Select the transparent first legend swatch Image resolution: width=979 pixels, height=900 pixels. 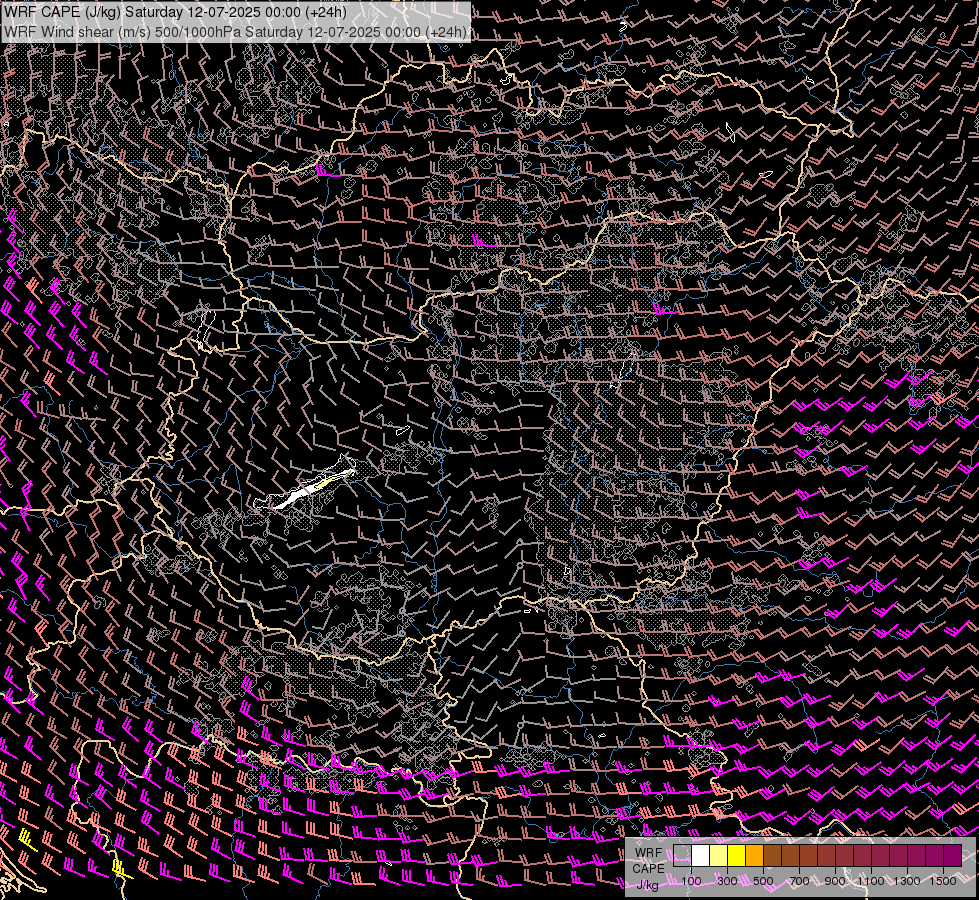[682, 855]
